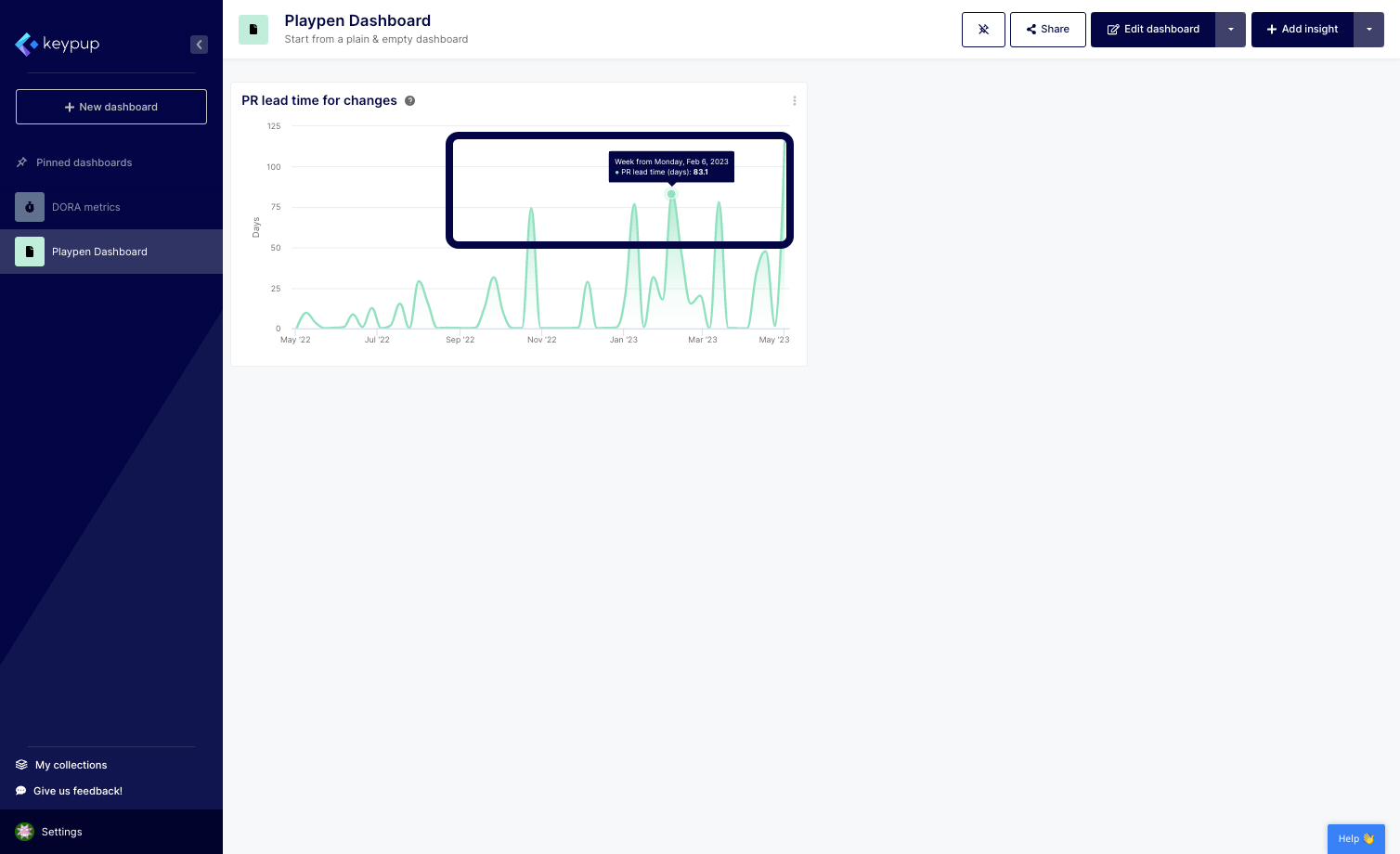Click the DORA metrics stopwatch icon
This screenshot has height=854, width=1400.
point(30,207)
